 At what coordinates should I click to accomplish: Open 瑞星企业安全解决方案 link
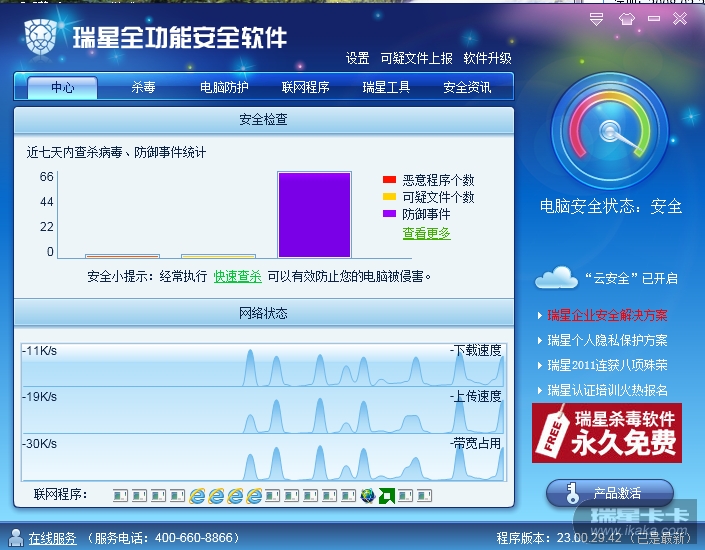(x=607, y=315)
